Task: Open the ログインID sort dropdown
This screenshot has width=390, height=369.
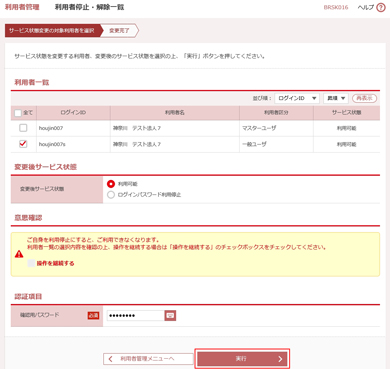Action: (x=297, y=98)
